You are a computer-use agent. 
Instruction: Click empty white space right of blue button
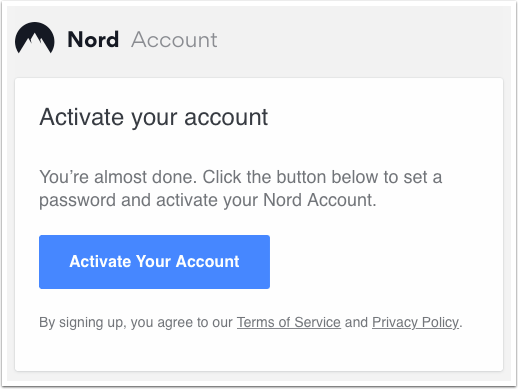click(383, 262)
